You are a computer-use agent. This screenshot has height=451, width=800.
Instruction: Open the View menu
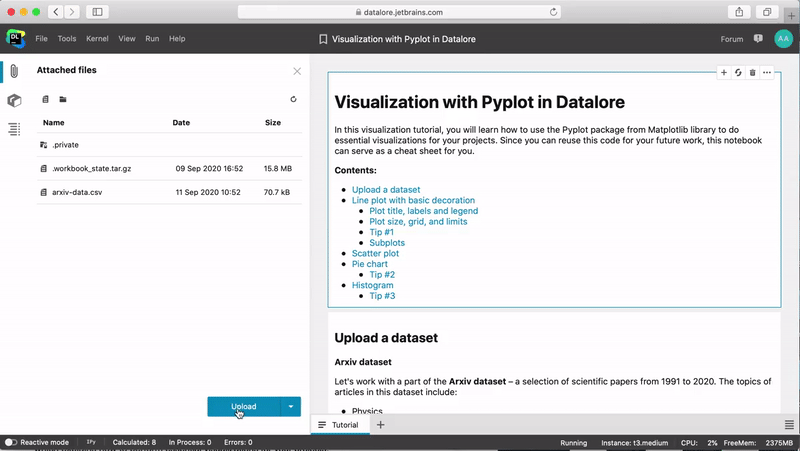(127, 39)
